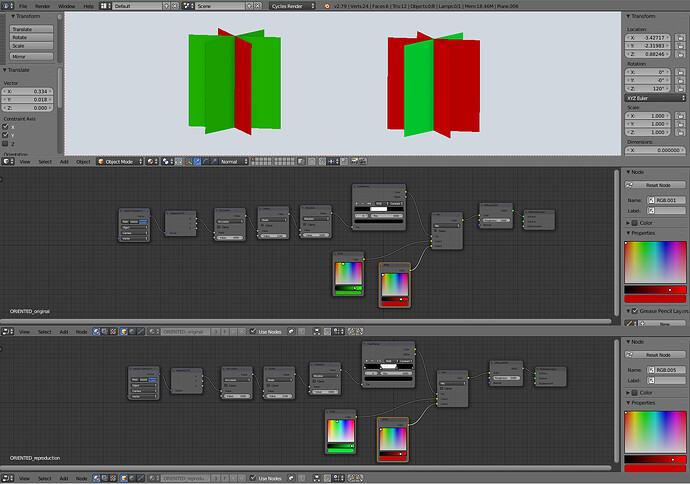Open the Render menu
The height and width of the screenshot is (484, 690).
43,6
